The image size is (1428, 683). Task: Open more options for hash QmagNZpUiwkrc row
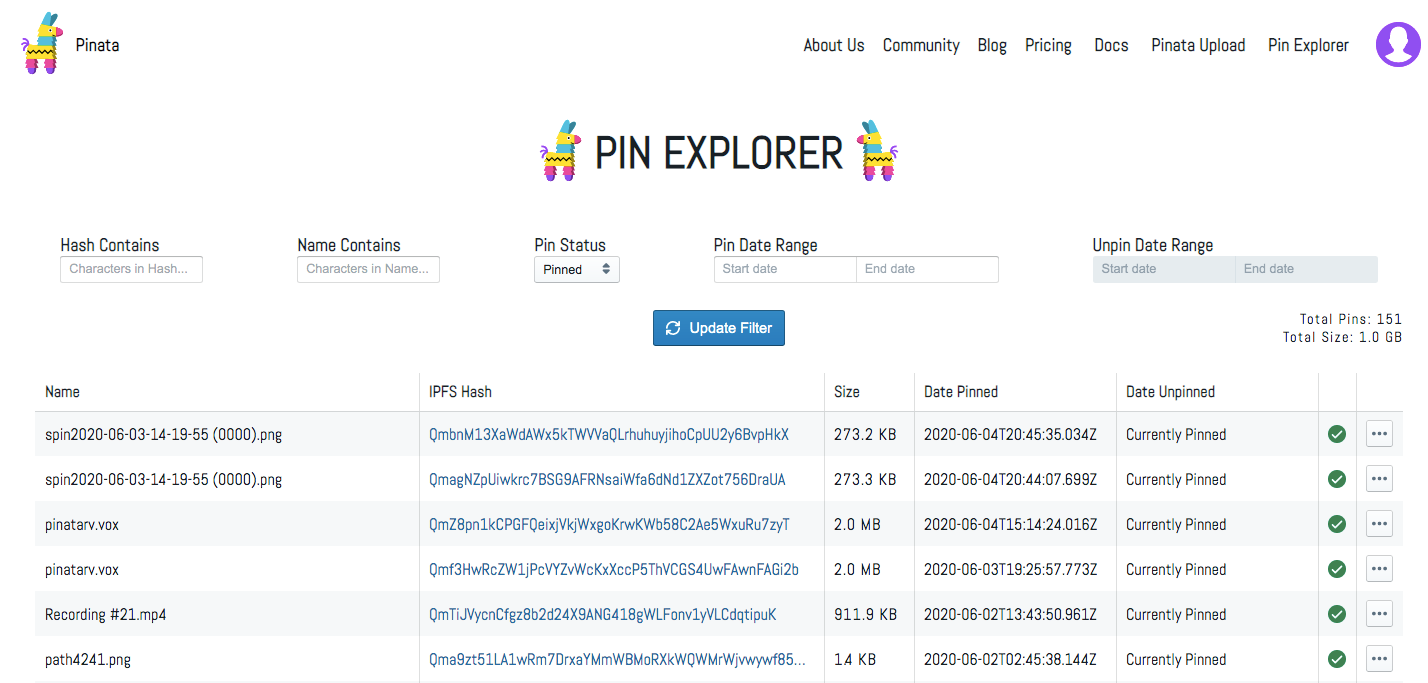(1379, 479)
